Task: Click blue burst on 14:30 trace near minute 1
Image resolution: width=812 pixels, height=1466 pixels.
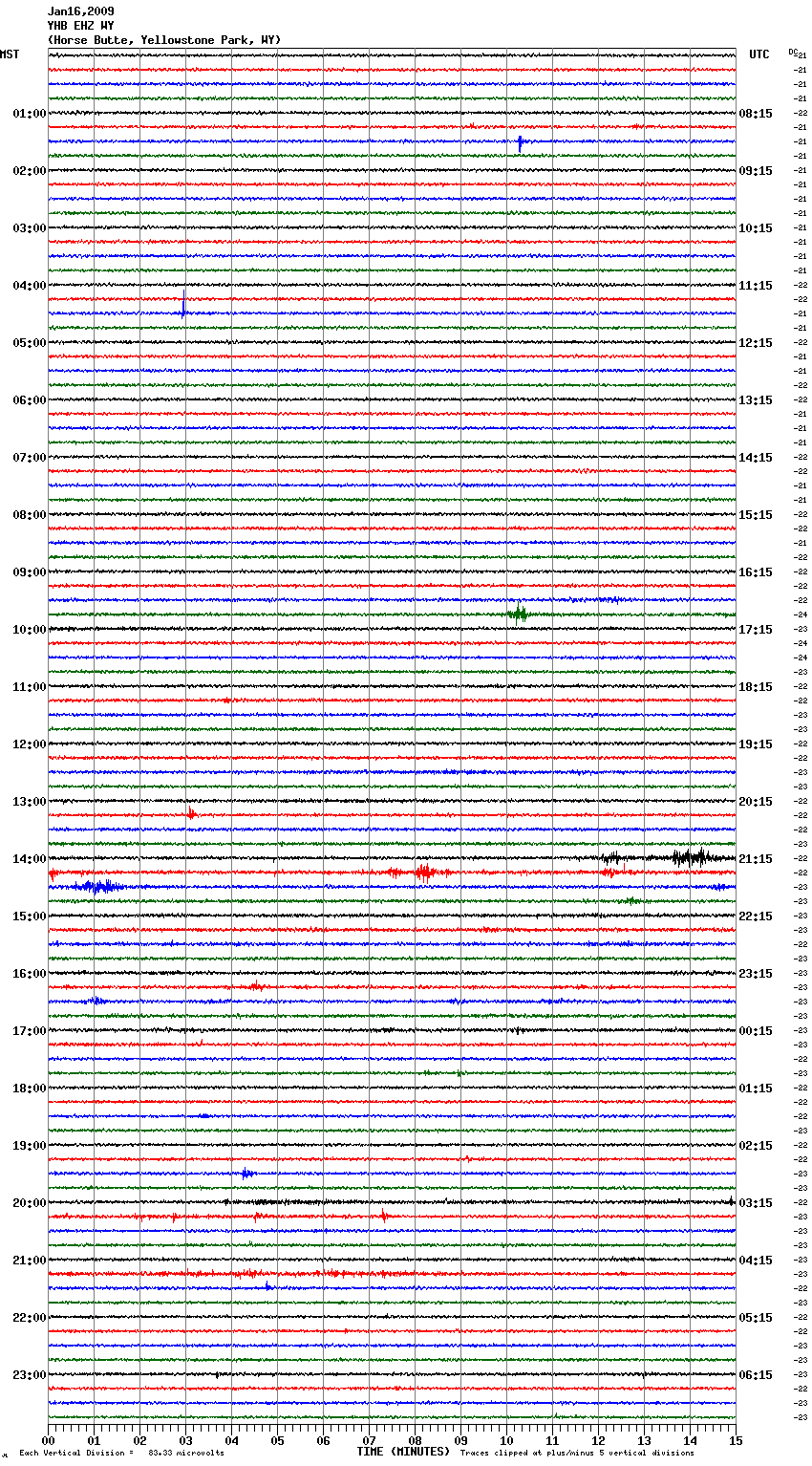Action: click(98, 887)
